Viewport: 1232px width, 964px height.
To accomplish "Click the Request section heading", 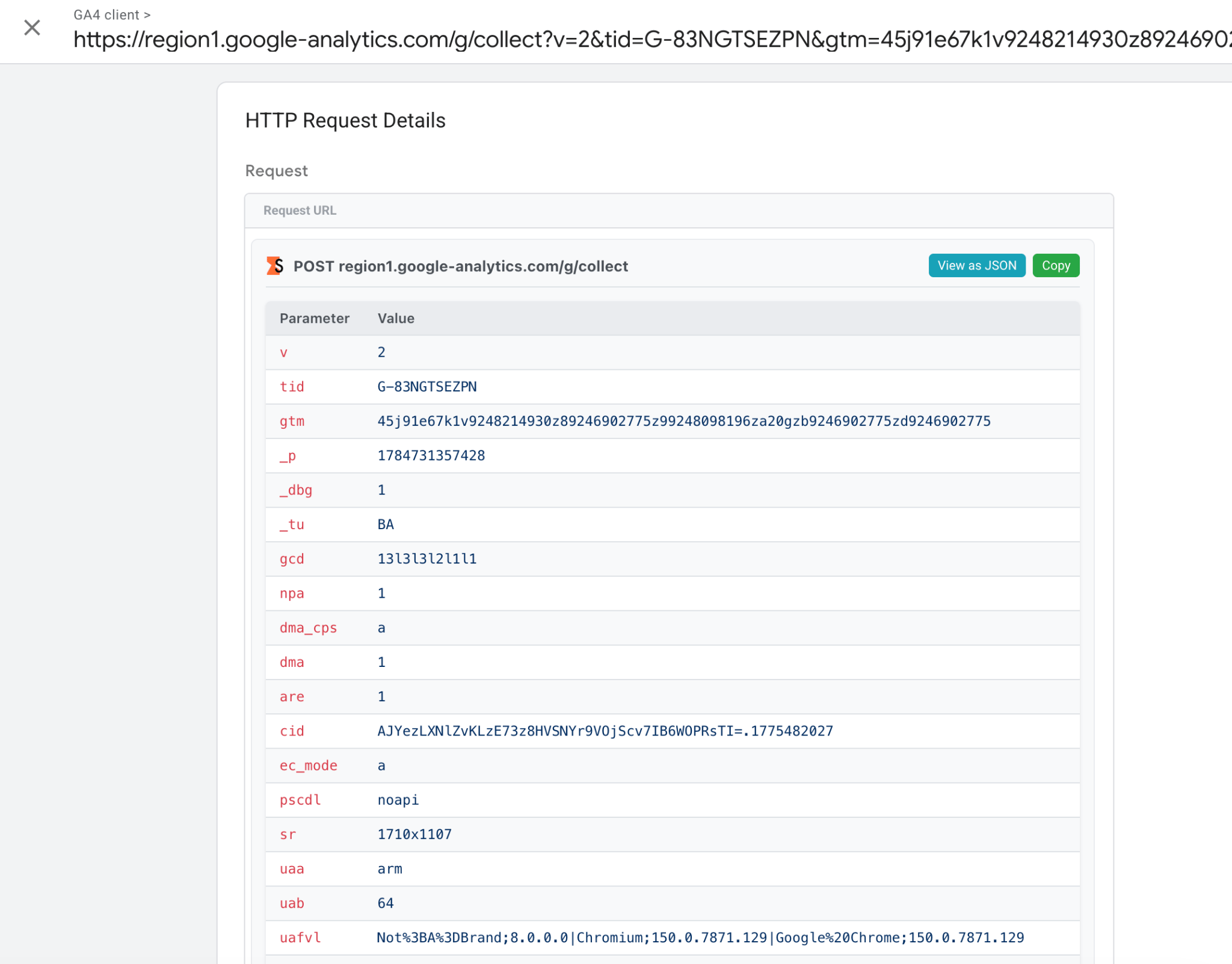I will tap(276, 171).
